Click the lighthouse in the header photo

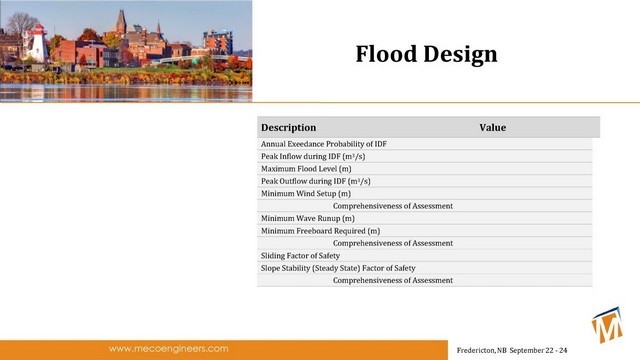37,43
